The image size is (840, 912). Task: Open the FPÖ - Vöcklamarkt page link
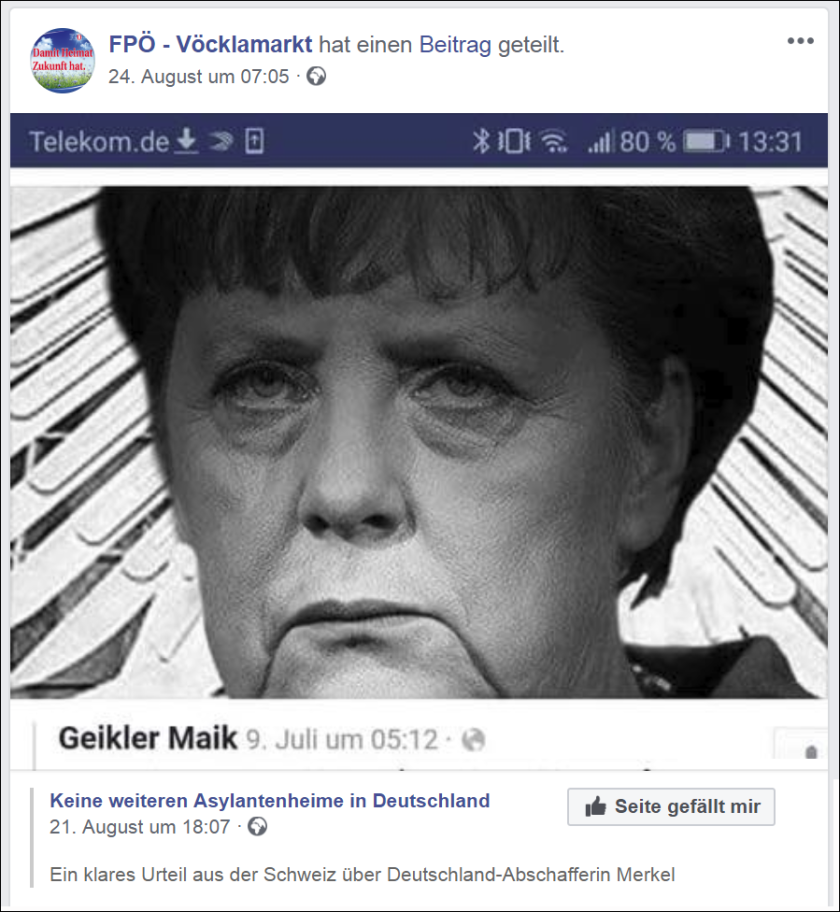click(x=211, y=44)
